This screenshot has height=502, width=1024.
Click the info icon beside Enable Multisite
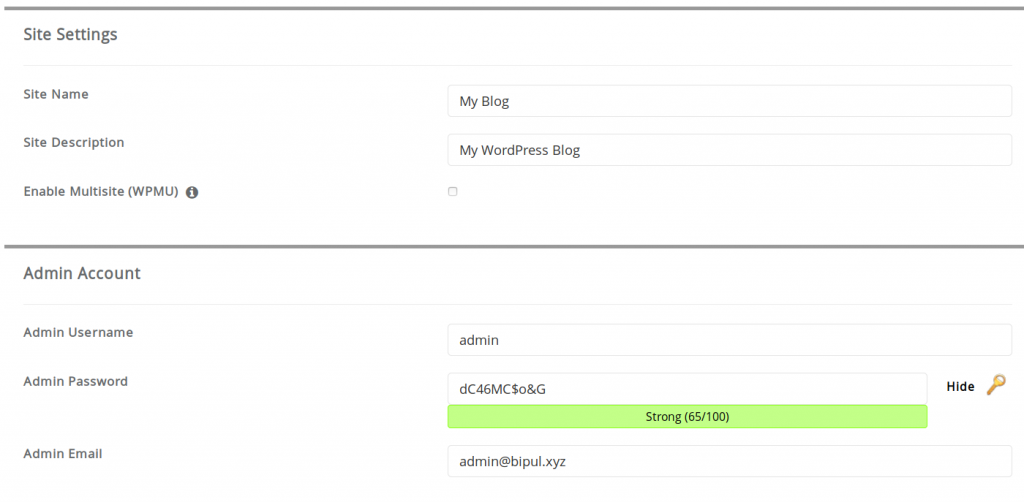tap(192, 193)
